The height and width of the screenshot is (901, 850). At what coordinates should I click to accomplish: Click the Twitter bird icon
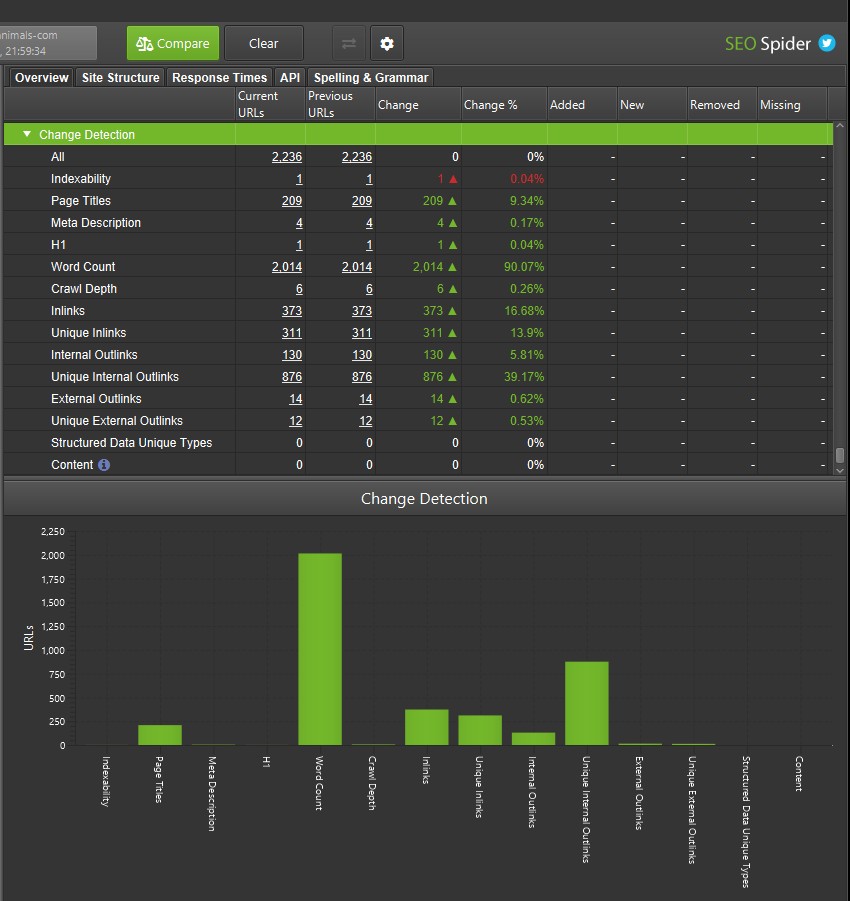(x=829, y=44)
